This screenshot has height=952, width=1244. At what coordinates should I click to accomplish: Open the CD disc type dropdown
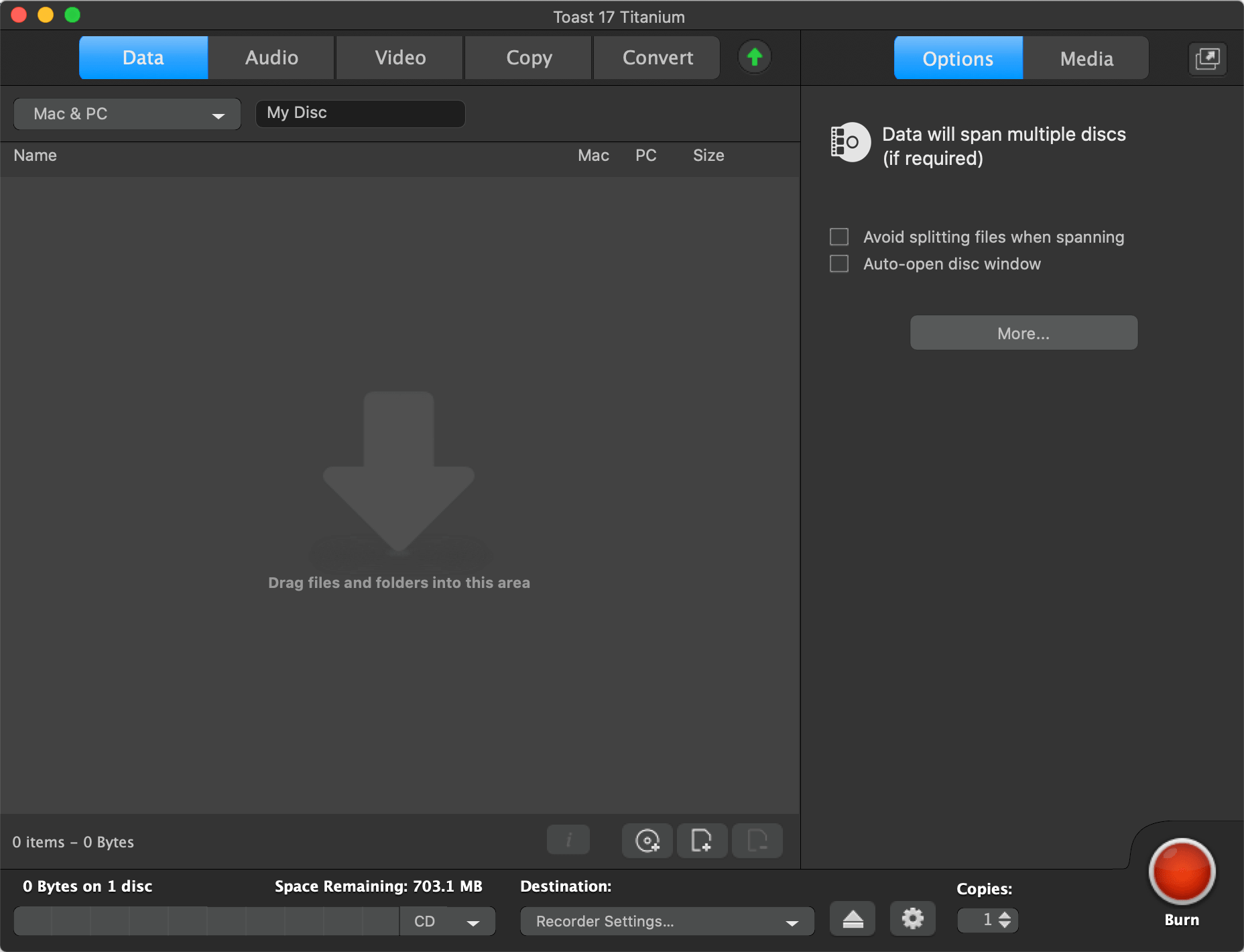(x=447, y=922)
